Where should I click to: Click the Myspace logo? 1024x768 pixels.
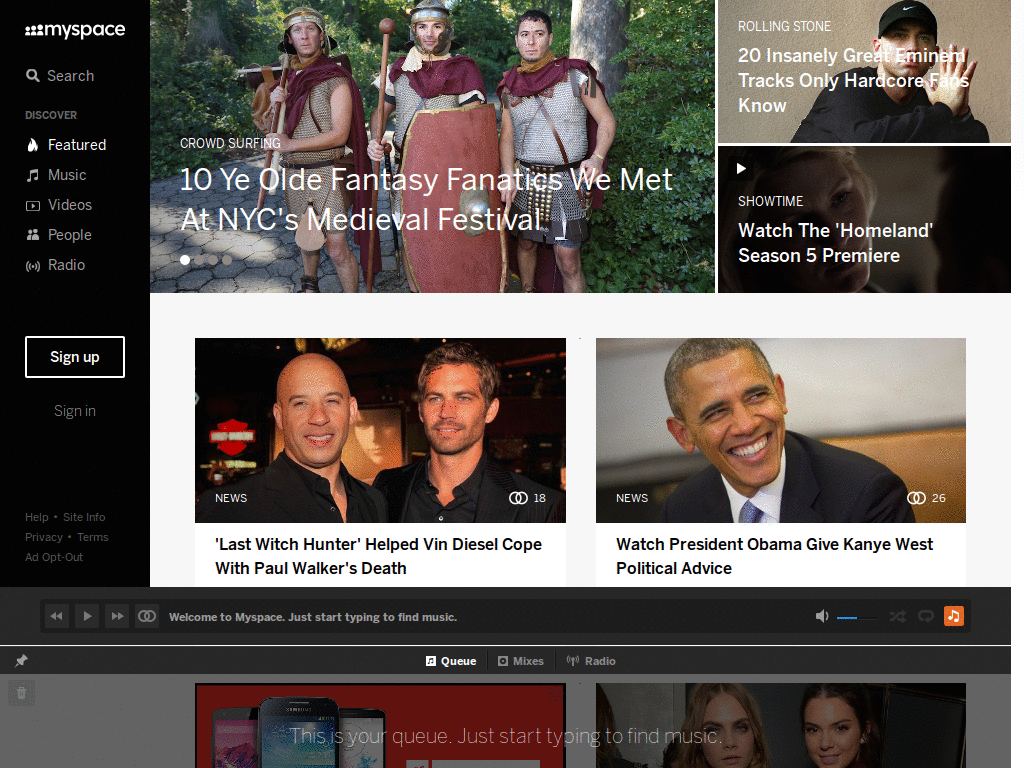pos(75,30)
